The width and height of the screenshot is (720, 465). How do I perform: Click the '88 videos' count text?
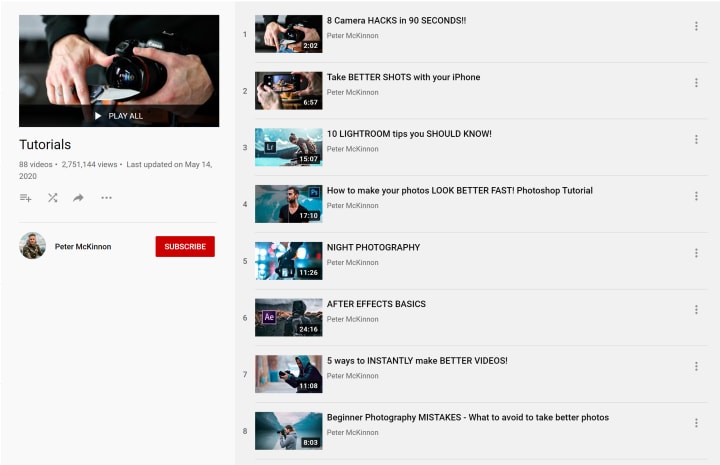coord(36,164)
